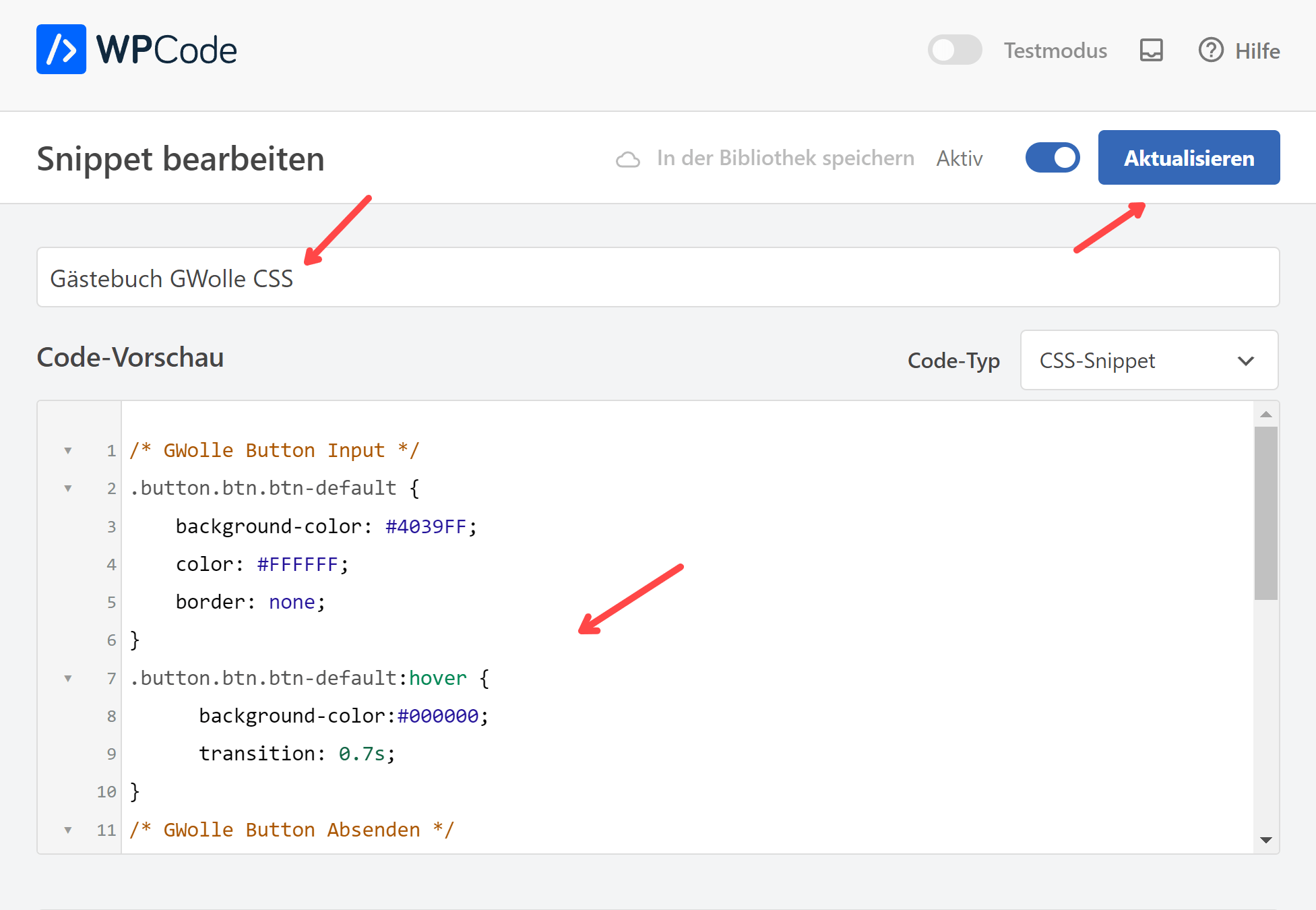Fold the hover rule at line 7
The height and width of the screenshot is (910, 1316).
point(68,678)
